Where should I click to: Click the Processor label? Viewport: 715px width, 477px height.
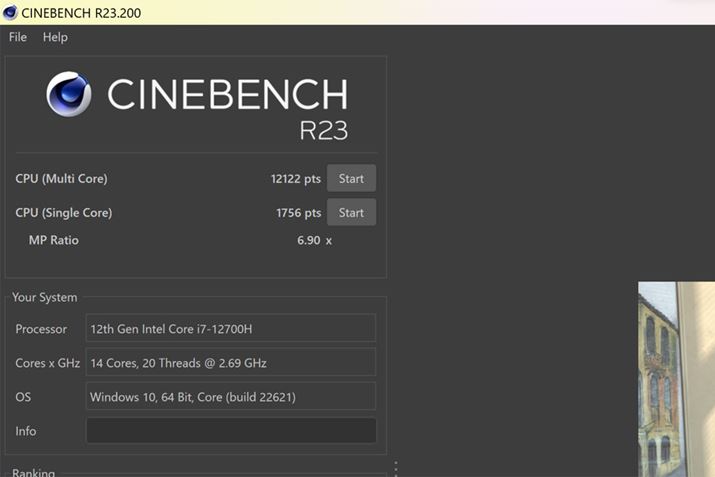41,329
